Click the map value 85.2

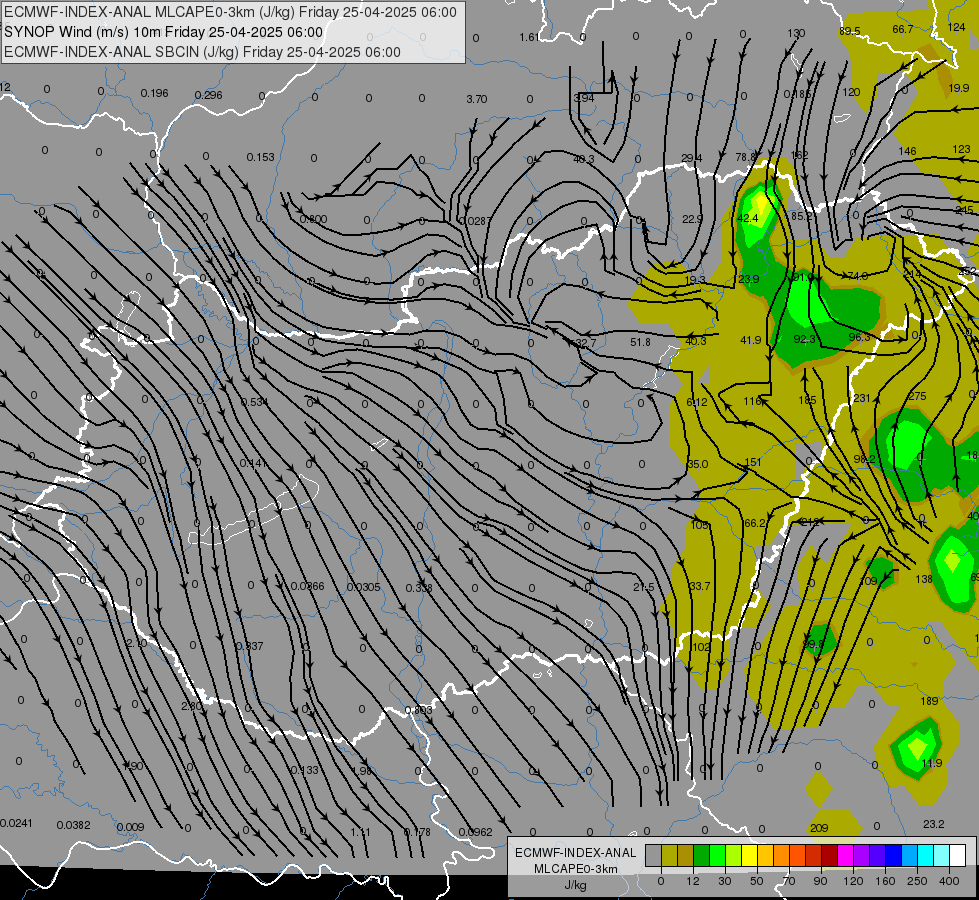pyautogui.click(x=802, y=216)
